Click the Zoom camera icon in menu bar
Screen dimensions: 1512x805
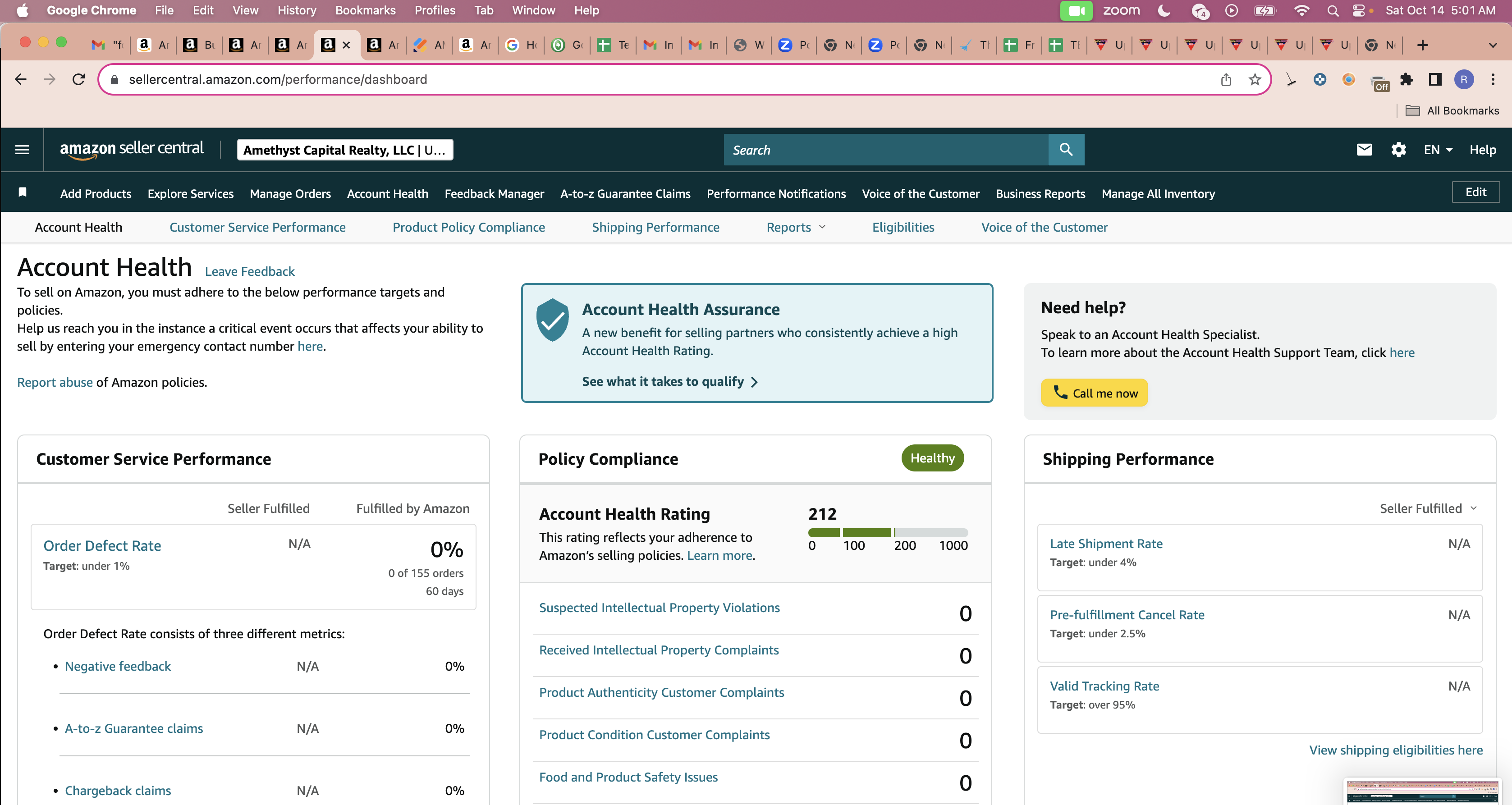pos(1076,10)
